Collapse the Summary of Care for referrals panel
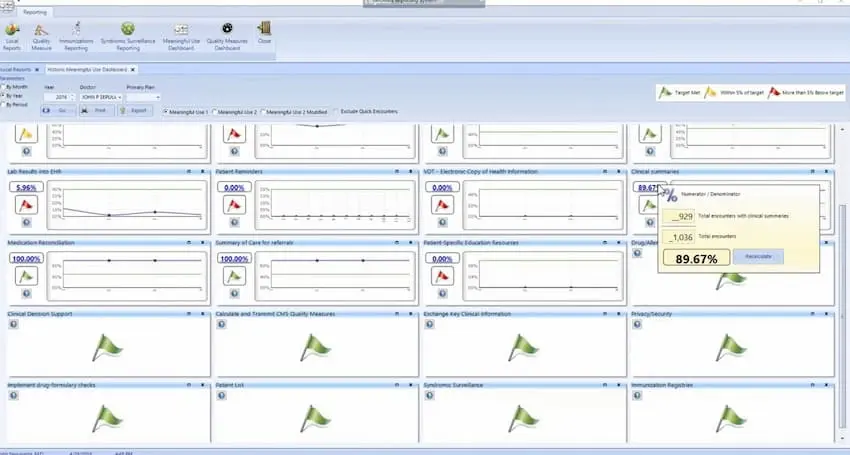This screenshot has height=455, width=850. [x=397, y=242]
